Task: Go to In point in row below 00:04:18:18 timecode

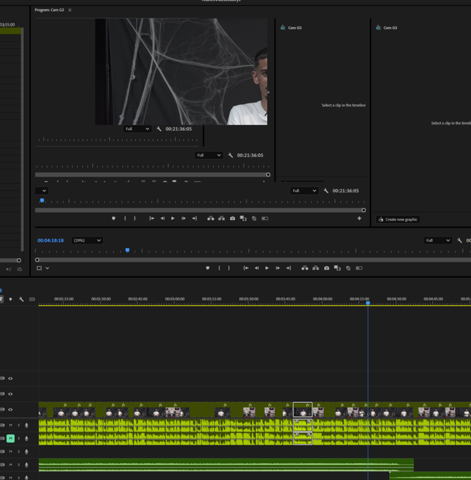Action: pos(246,268)
